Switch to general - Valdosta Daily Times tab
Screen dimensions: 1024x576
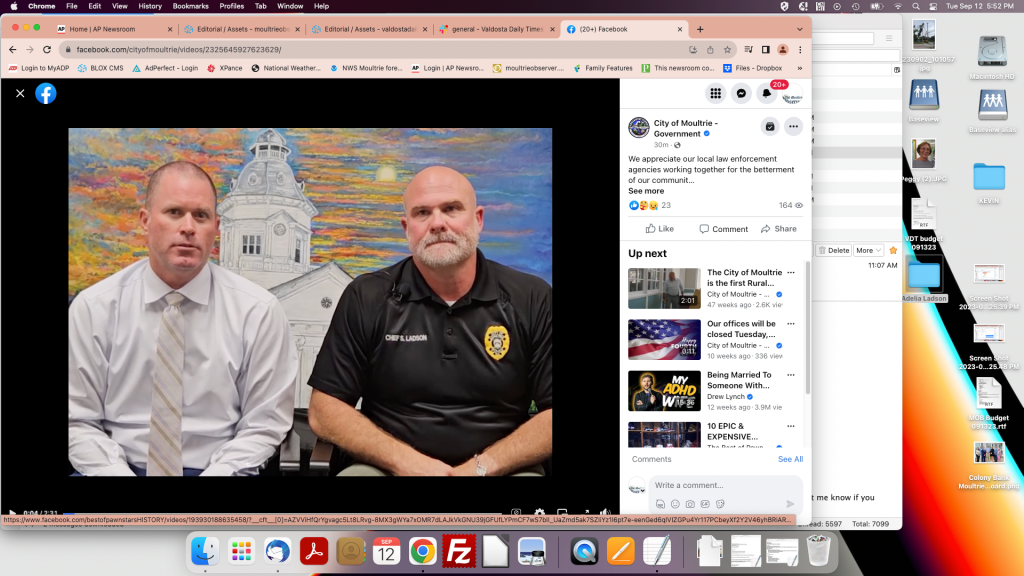click(497, 29)
